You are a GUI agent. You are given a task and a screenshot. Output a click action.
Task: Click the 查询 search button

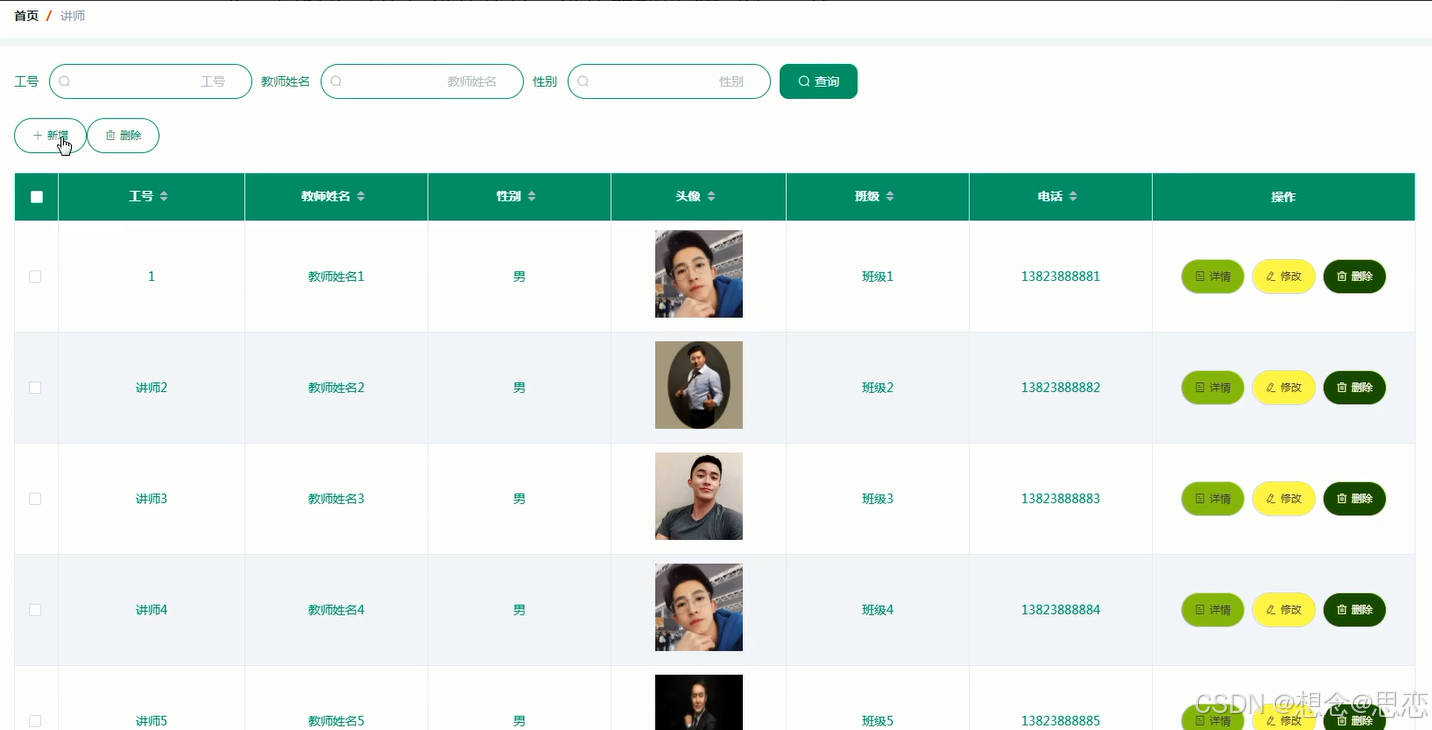pos(818,81)
